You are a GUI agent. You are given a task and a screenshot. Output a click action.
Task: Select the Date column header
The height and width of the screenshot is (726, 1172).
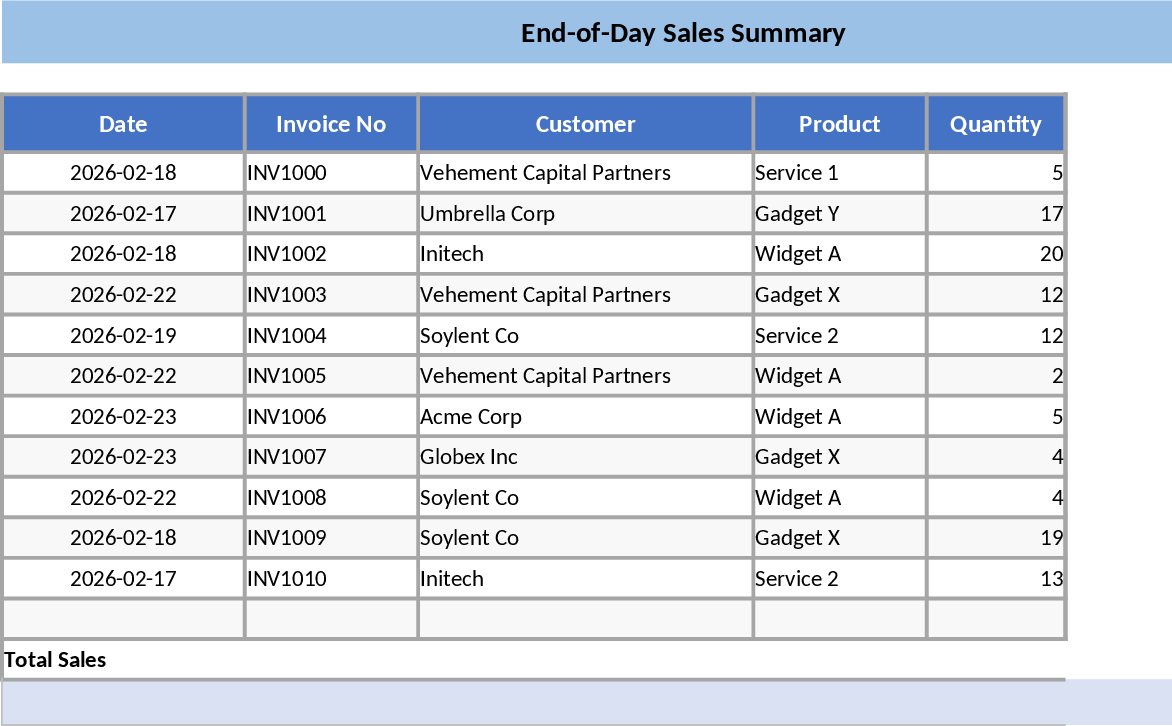tap(123, 124)
